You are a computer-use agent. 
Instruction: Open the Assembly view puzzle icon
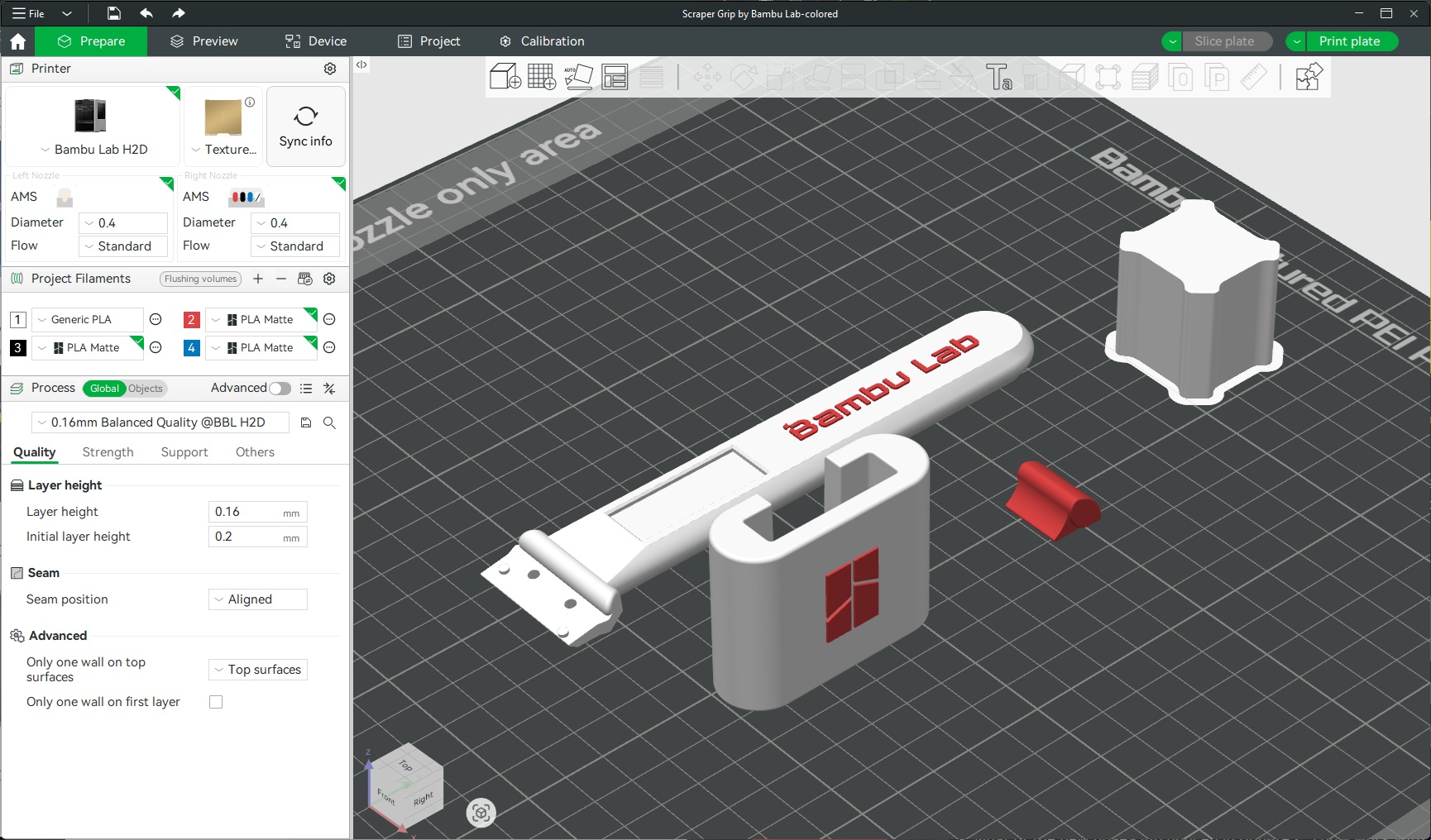pos(1308,78)
